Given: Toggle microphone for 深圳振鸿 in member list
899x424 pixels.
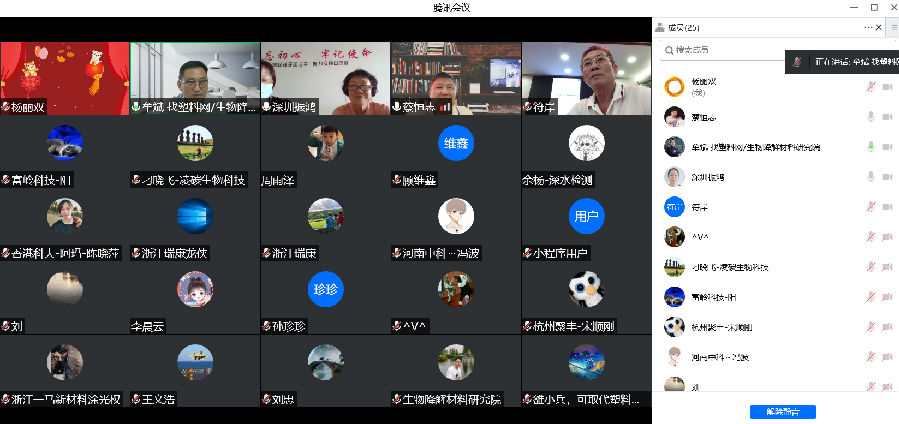Looking at the screenshot, I should (870, 176).
